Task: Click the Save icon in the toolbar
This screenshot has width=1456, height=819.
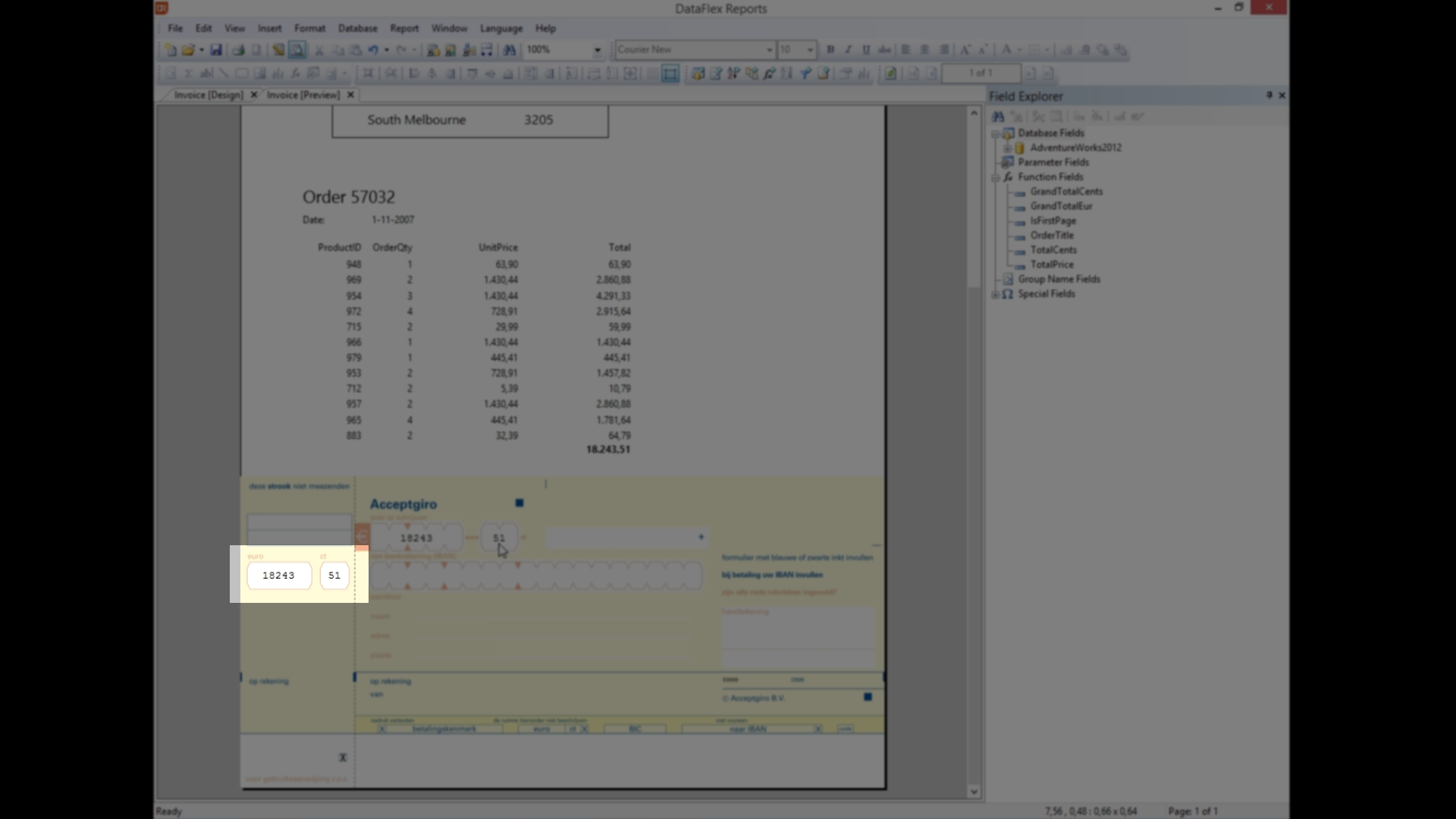Action: pos(216,50)
